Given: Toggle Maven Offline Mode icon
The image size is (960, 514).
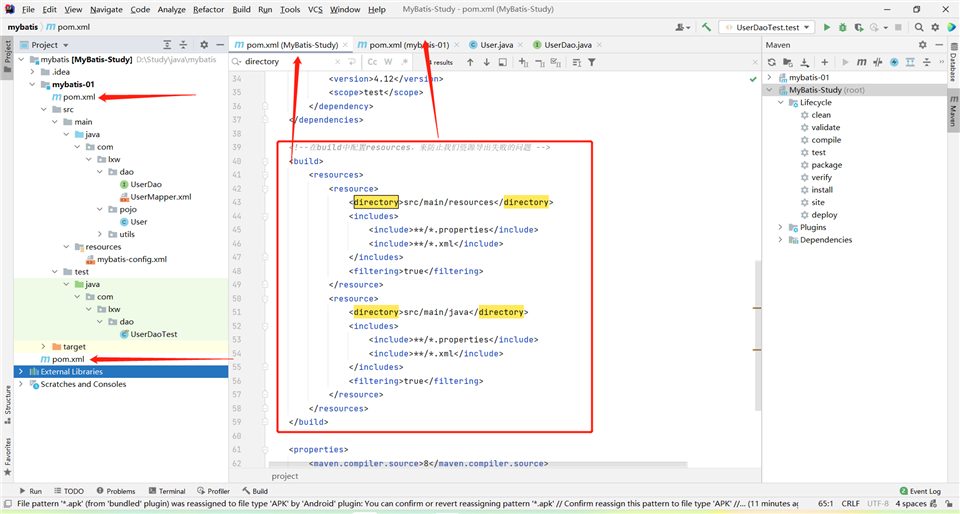Looking at the screenshot, I should coord(878,62).
